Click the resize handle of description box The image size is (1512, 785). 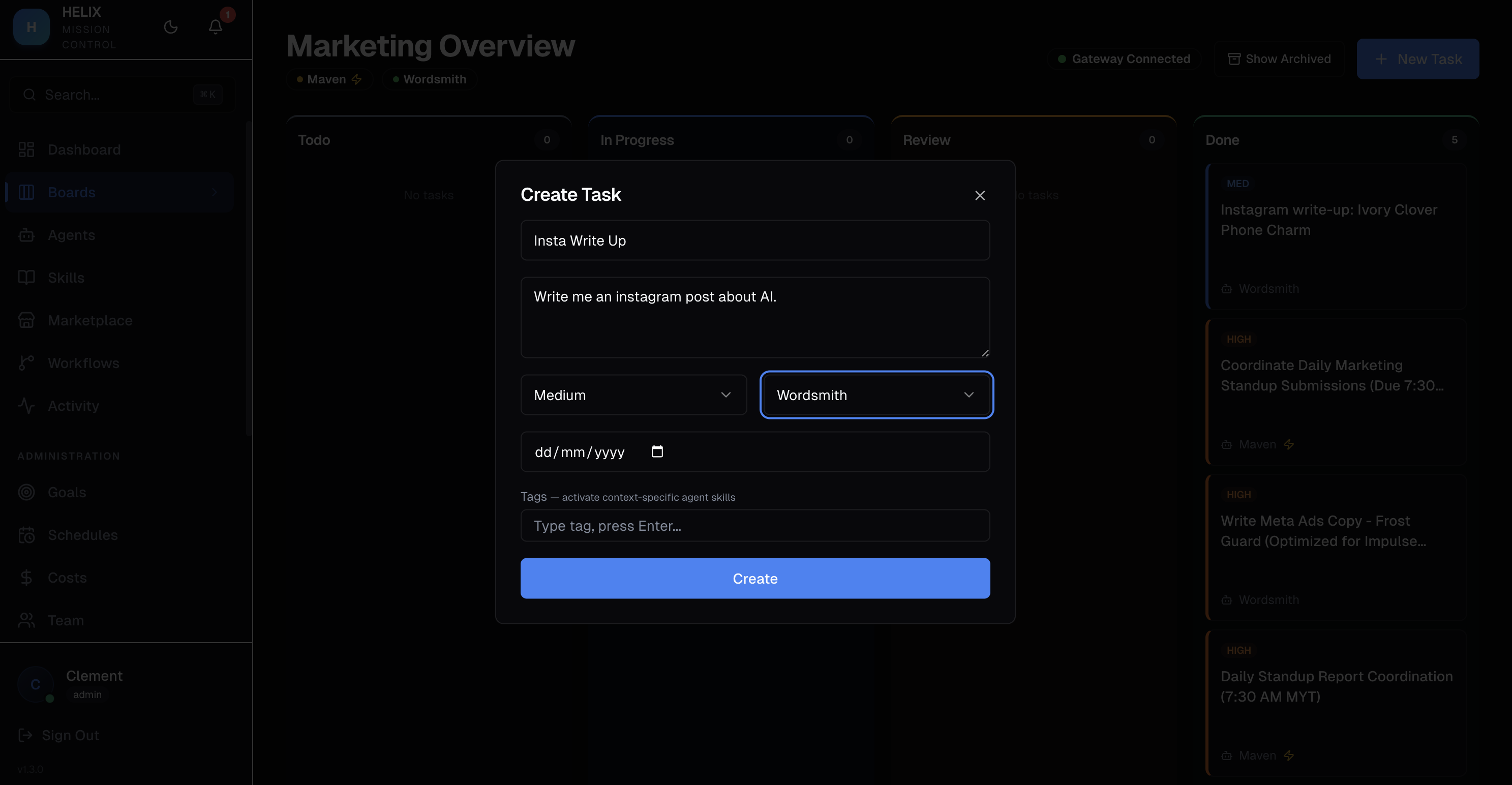click(x=984, y=352)
